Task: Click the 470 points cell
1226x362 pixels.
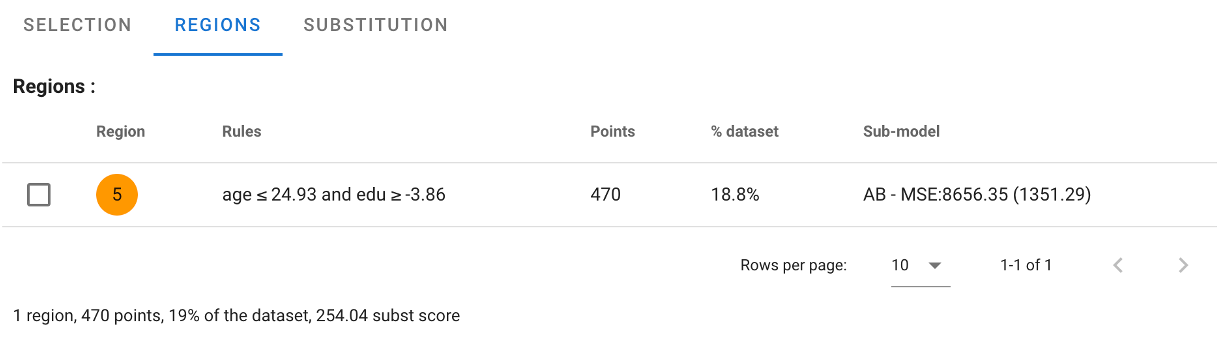Action: (x=606, y=195)
